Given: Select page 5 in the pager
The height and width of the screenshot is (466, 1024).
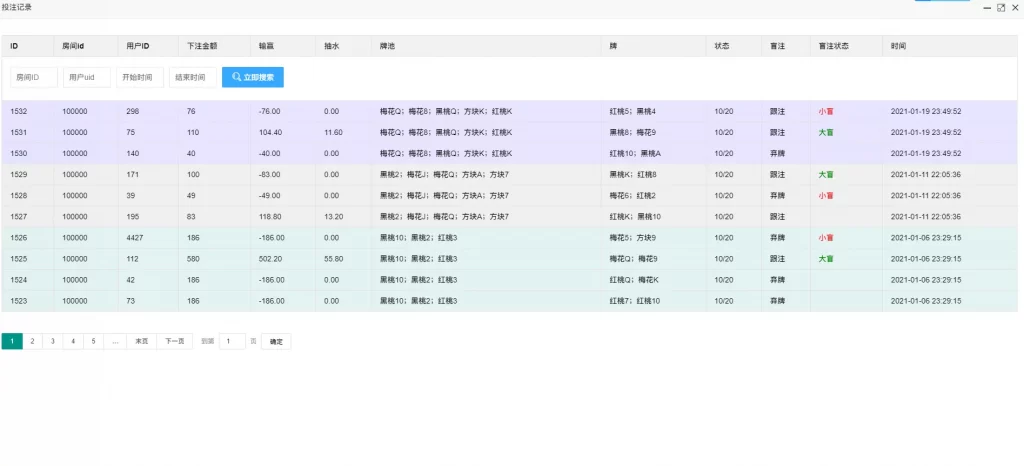Looking at the screenshot, I should pos(94,341).
